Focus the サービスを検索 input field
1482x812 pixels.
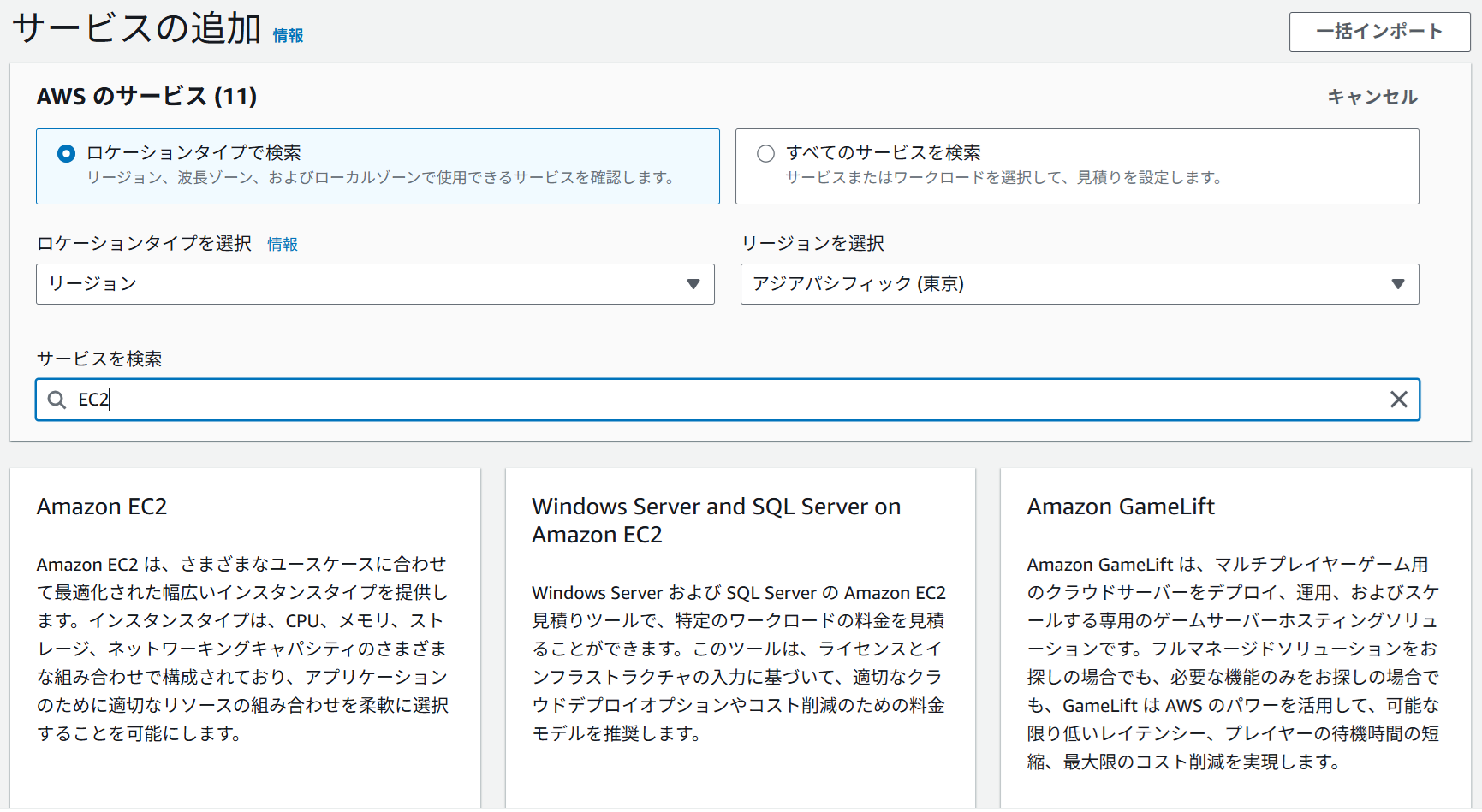click(x=728, y=400)
